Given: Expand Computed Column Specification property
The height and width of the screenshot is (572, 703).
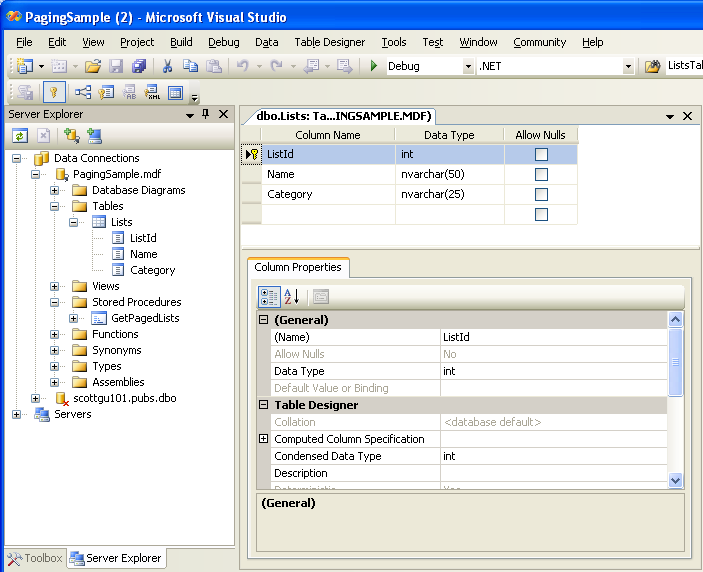Looking at the screenshot, I should point(264,439).
